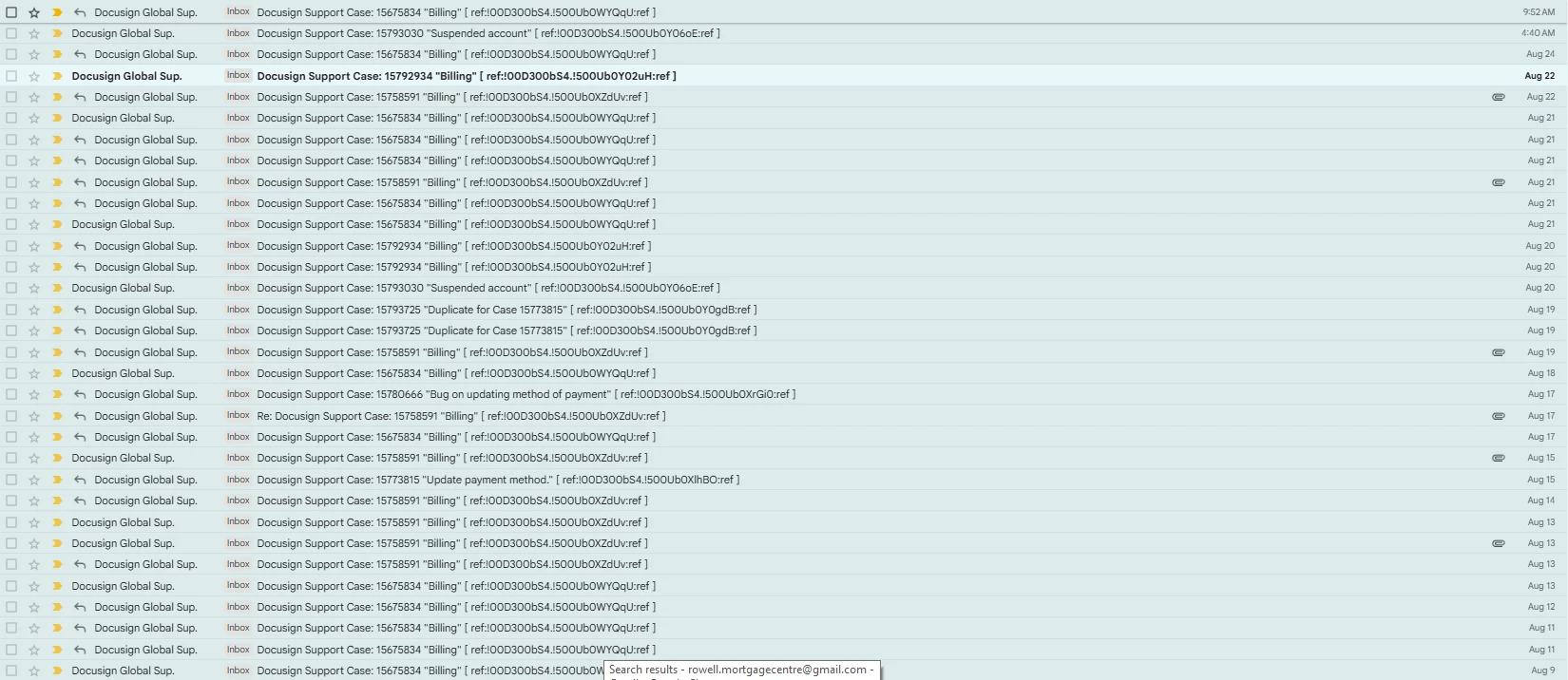Tick checkbox for the Aug 18 email
The width and height of the screenshot is (1568, 680).
click(x=11, y=373)
